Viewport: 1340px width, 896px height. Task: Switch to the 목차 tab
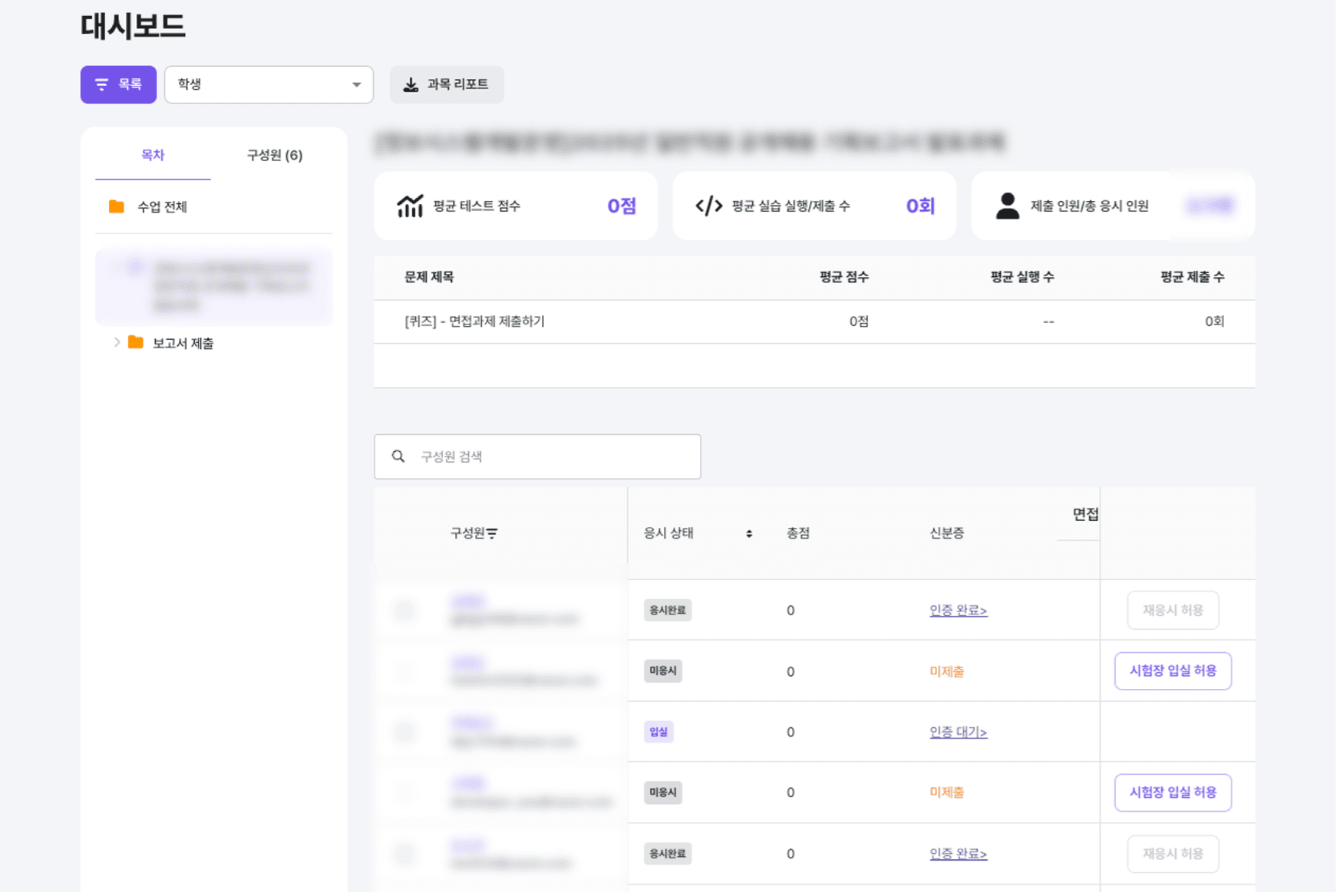coord(153,155)
